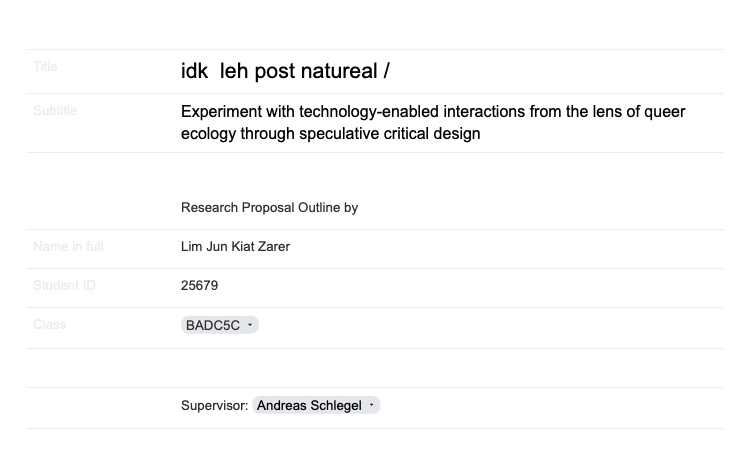Click the student ID 25679
The width and height of the screenshot is (734, 457).
199,286
